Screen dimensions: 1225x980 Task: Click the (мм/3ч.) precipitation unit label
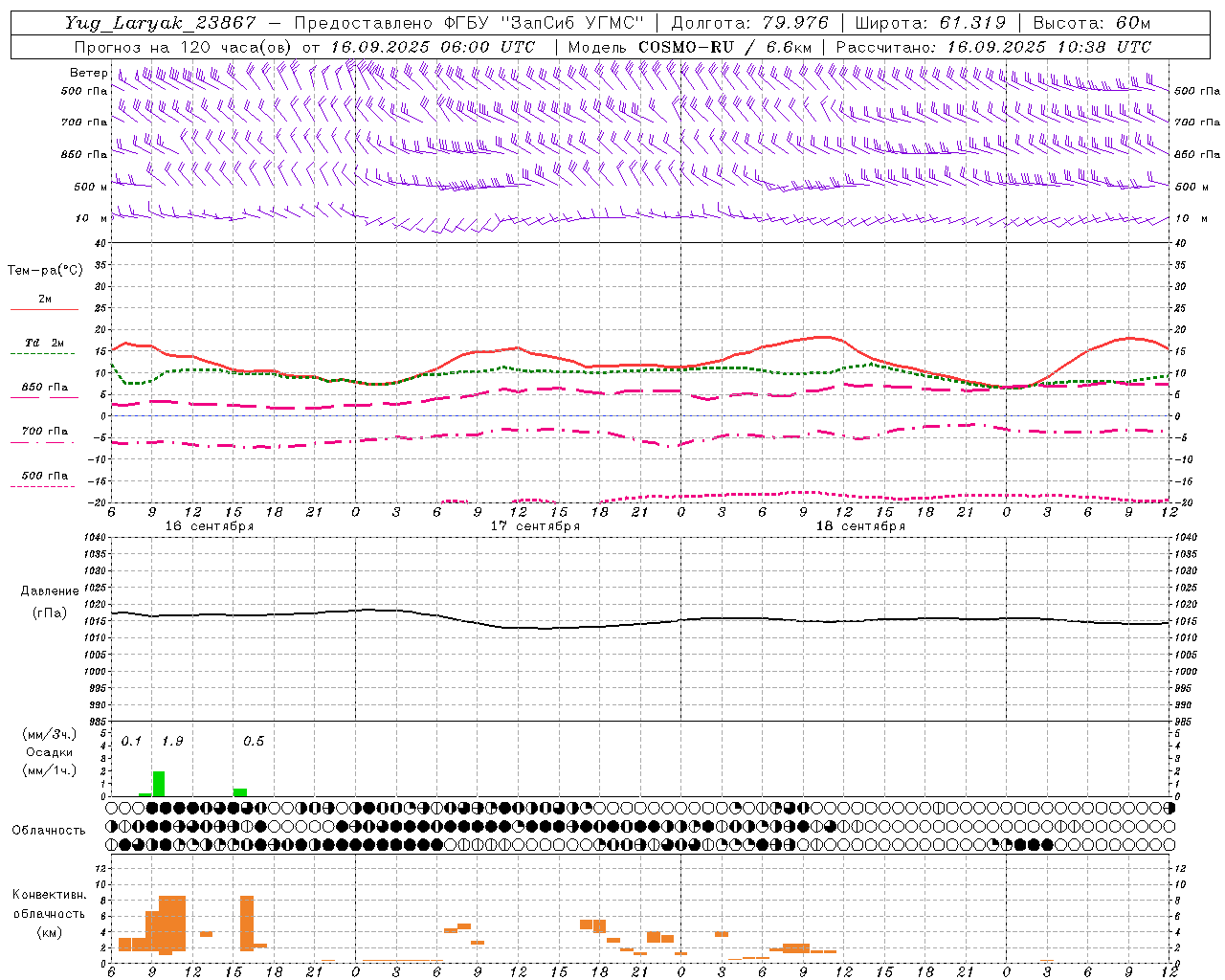(x=50, y=734)
